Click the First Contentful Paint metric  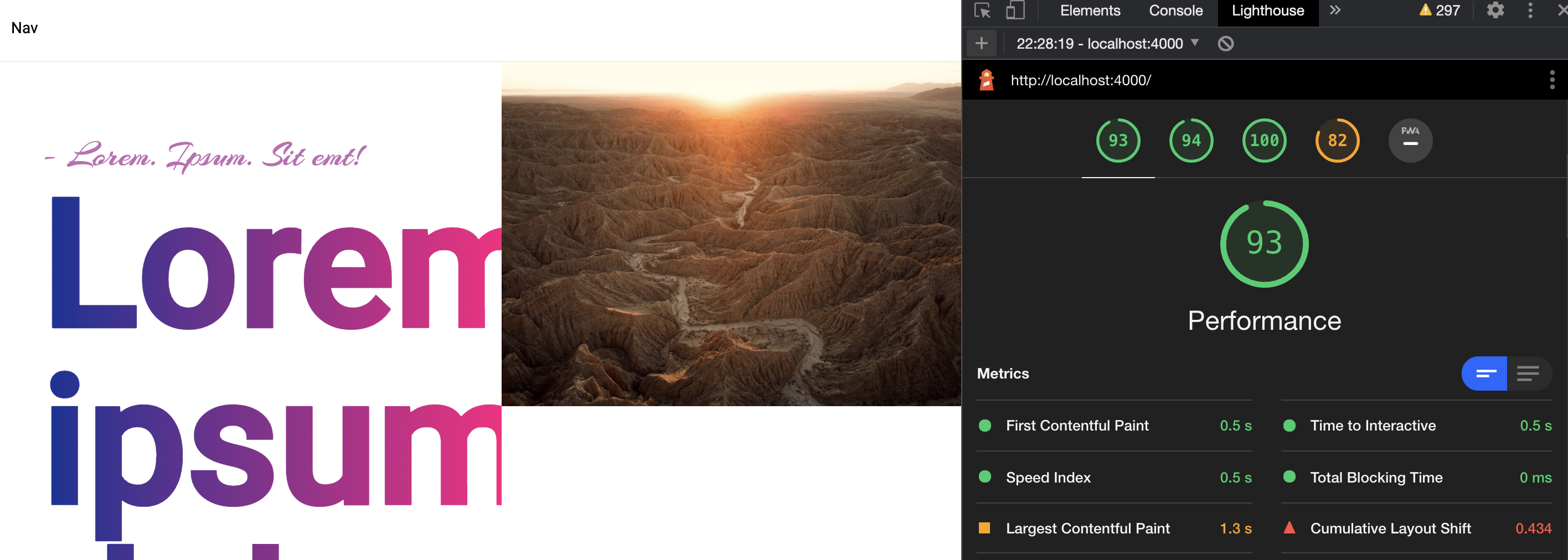pyautogui.click(x=1115, y=426)
